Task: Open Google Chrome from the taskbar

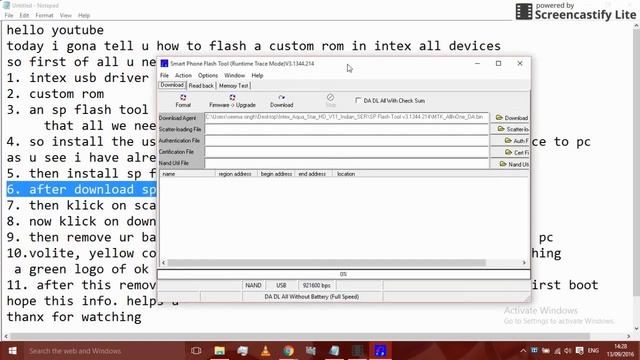Action: 289,351
